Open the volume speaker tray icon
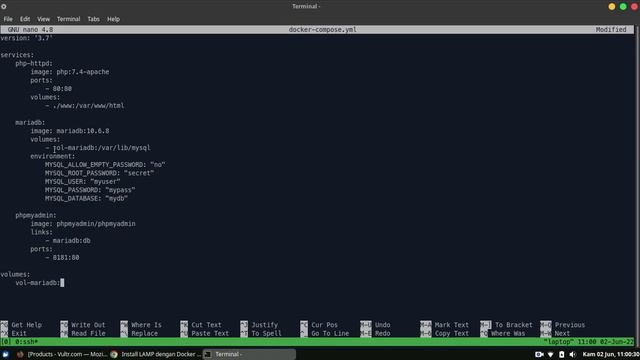The height and width of the screenshot is (360, 640). pos(573,354)
